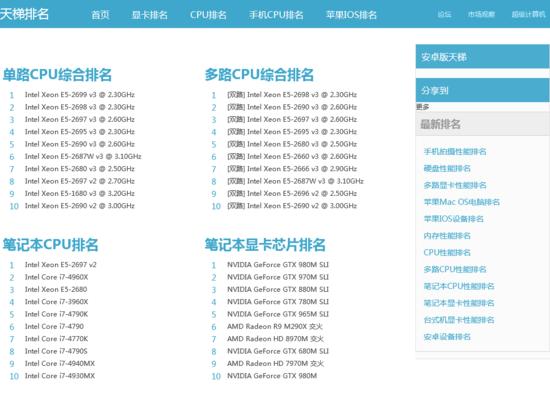Select rank 10 NVIDIA GeForce GTX 980M
The width and height of the screenshot is (550, 400).
(272, 376)
